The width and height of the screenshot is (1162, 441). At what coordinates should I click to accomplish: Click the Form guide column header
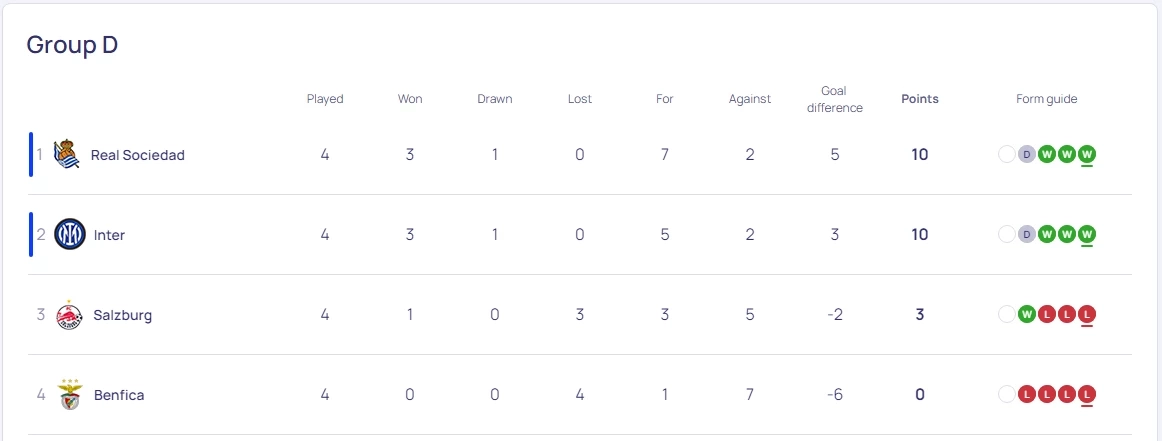click(1046, 99)
